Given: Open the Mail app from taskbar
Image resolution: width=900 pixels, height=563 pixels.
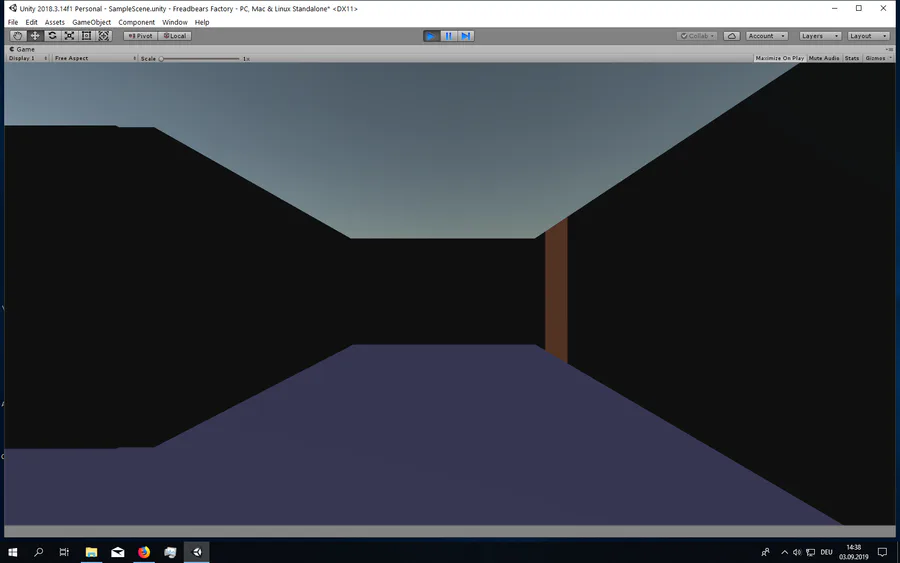Looking at the screenshot, I should [x=118, y=552].
